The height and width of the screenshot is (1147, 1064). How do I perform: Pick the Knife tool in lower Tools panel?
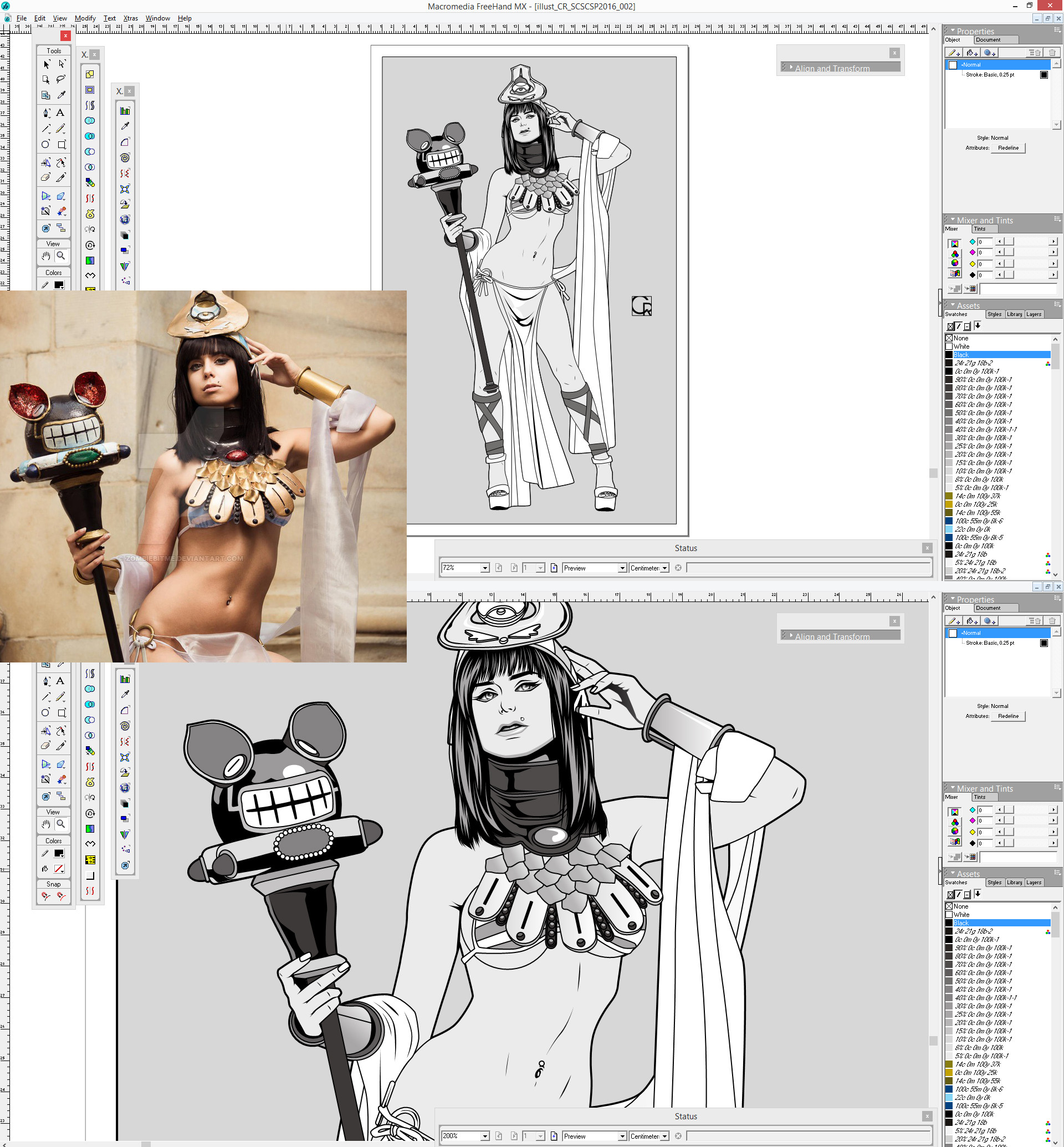pos(61,746)
